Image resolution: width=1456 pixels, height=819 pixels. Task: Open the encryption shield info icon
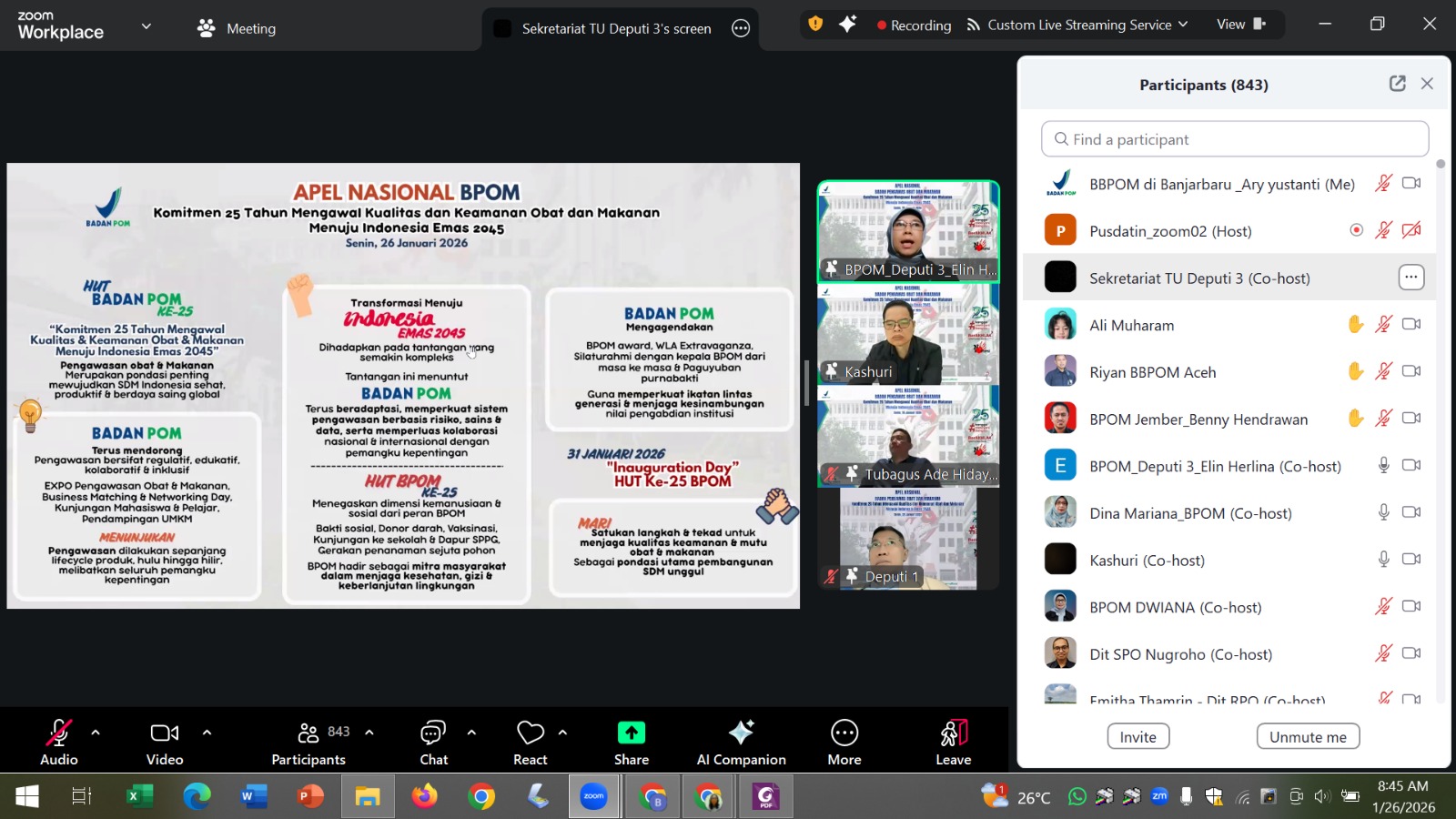click(815, 25)
